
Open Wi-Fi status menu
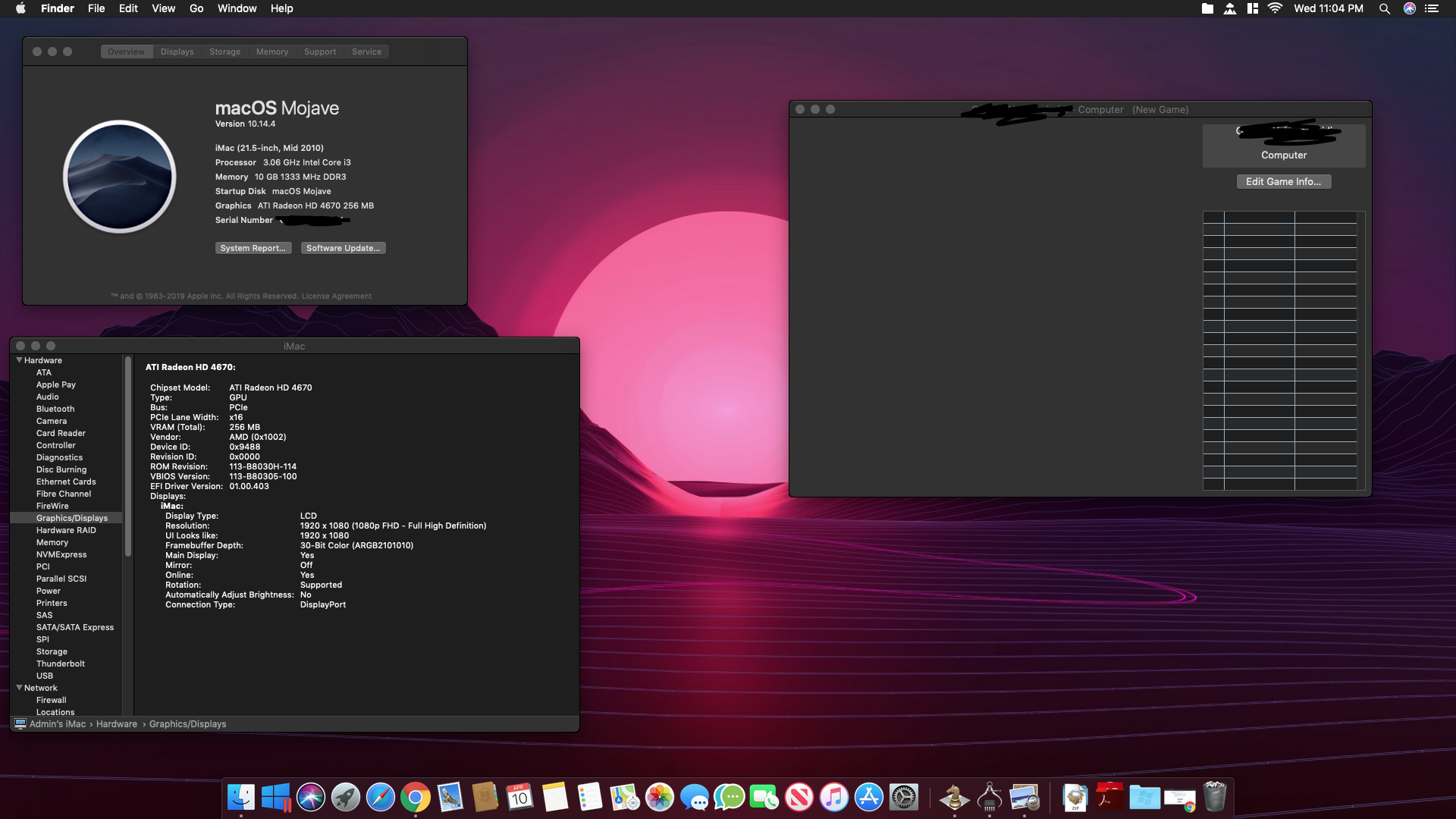pyautogui.click(x=1276, y=8)
